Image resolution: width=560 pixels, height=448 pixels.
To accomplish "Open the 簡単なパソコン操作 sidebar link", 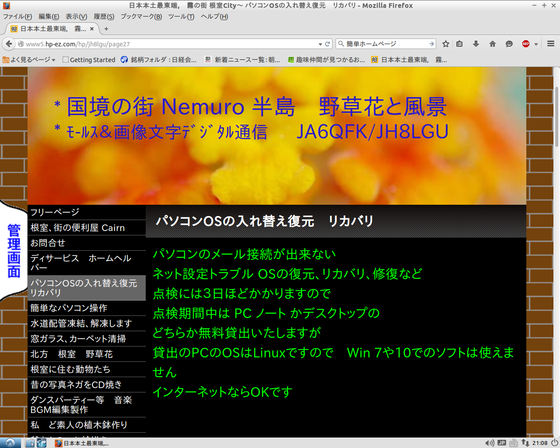I will (87, 308).
